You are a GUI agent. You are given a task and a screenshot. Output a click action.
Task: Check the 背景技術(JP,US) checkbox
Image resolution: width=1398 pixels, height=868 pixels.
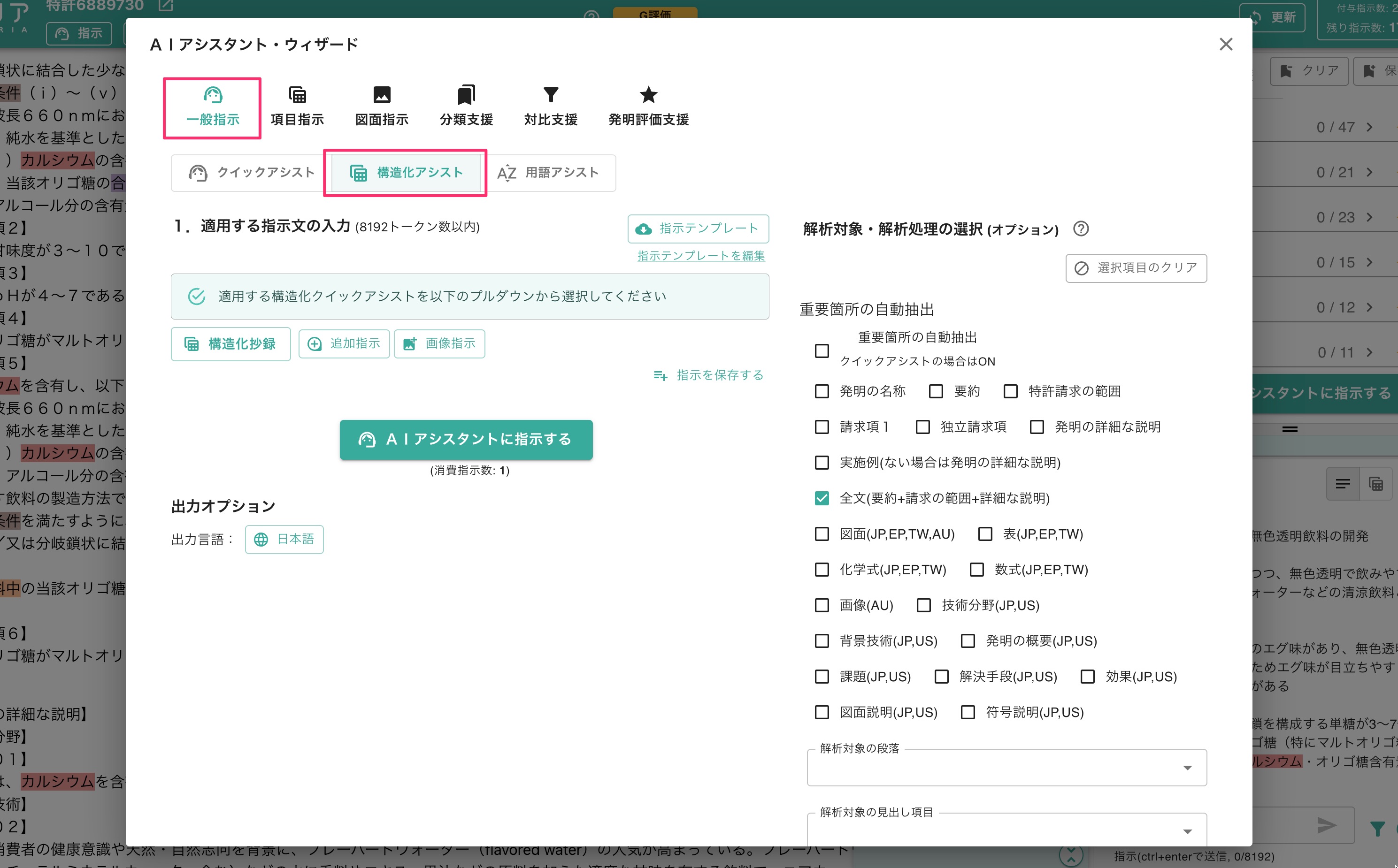click(x=822, y=640)
